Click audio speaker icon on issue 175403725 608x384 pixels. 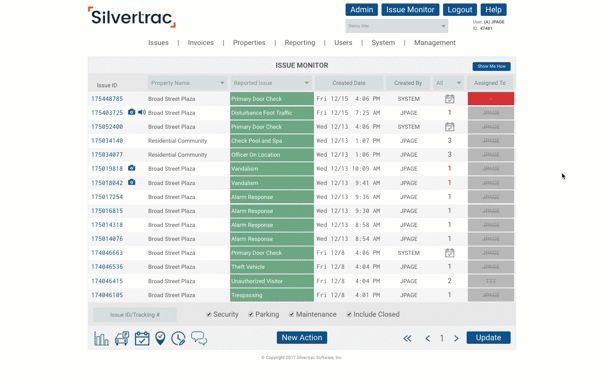coord(142,112)
